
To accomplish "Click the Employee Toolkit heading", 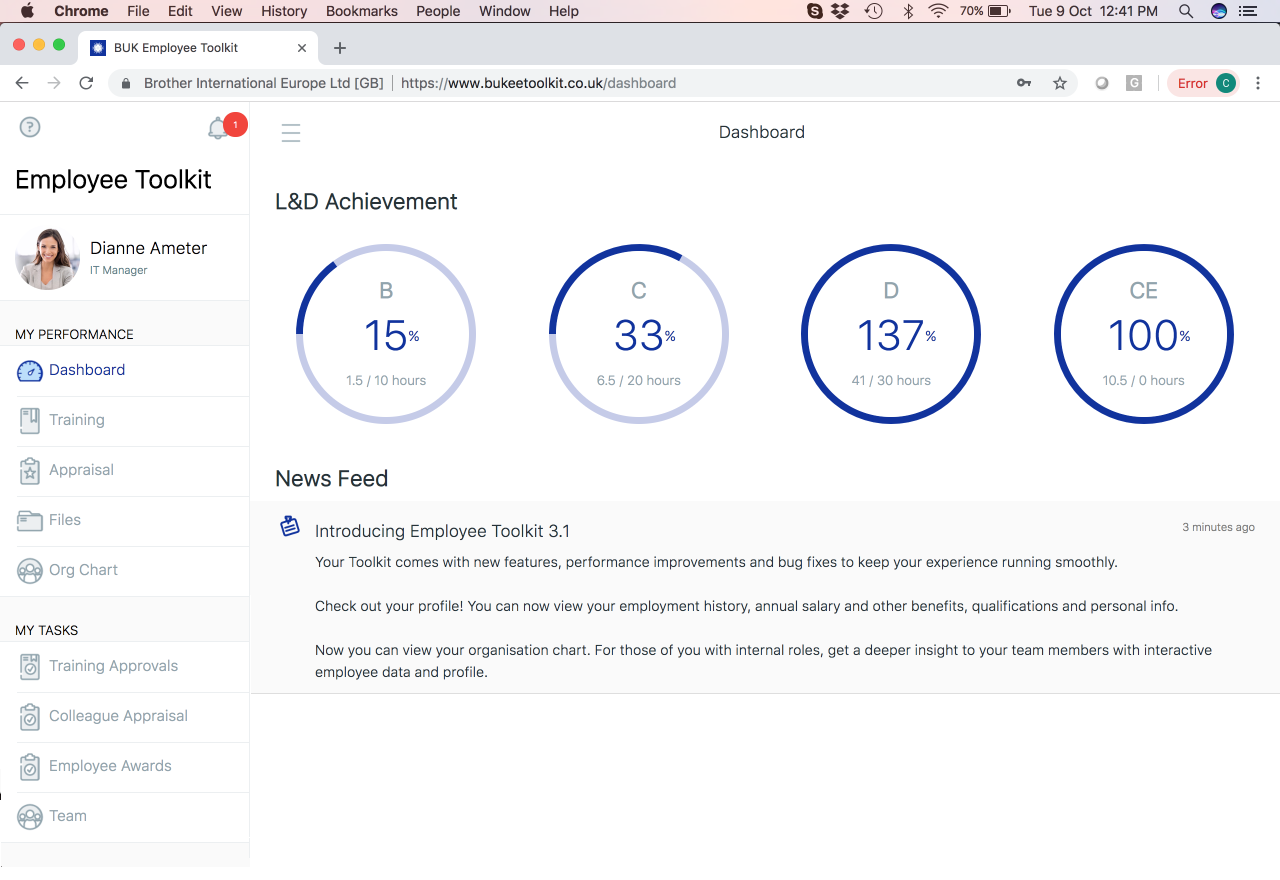I will [113, 180].
